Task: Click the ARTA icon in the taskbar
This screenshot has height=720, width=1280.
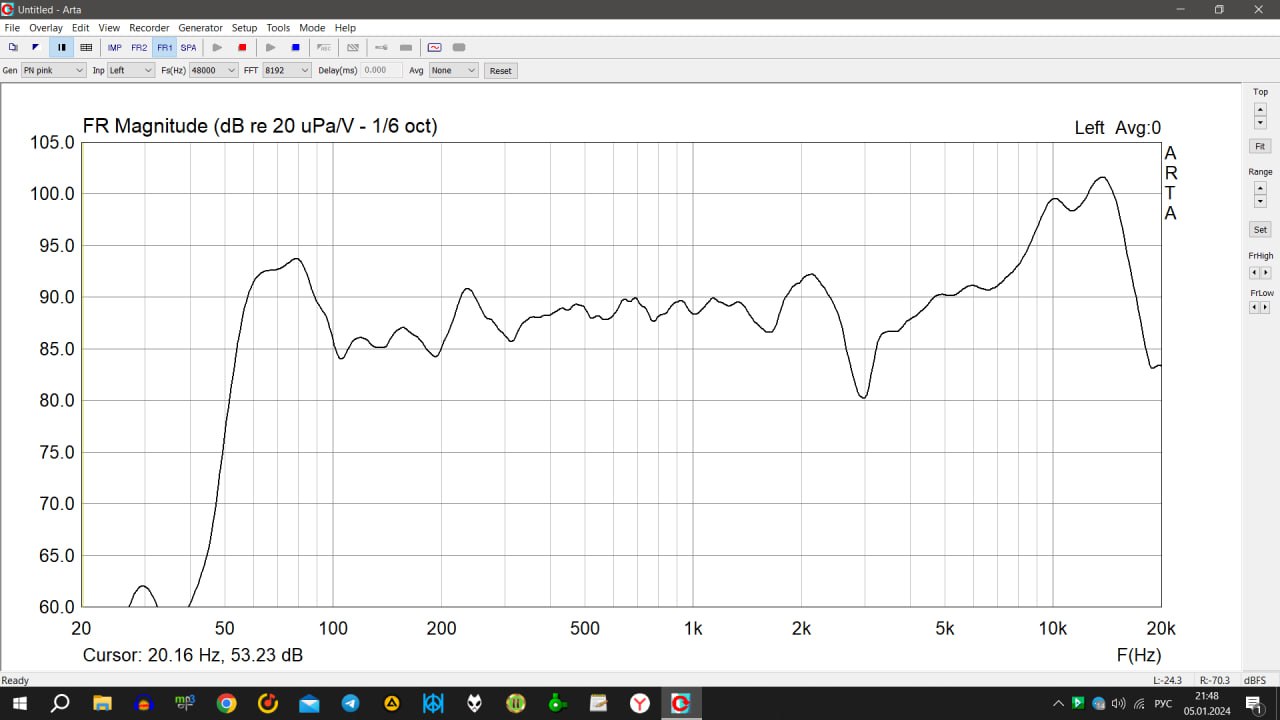Action: click(x=681, y=704)
